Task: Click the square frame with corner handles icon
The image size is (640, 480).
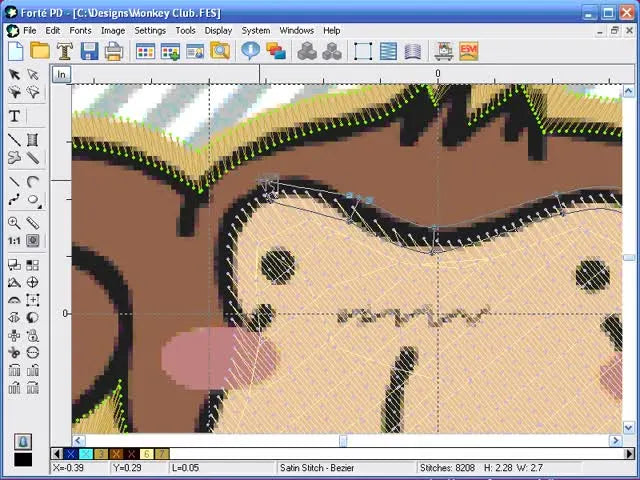Action: (x=363, y=51)
